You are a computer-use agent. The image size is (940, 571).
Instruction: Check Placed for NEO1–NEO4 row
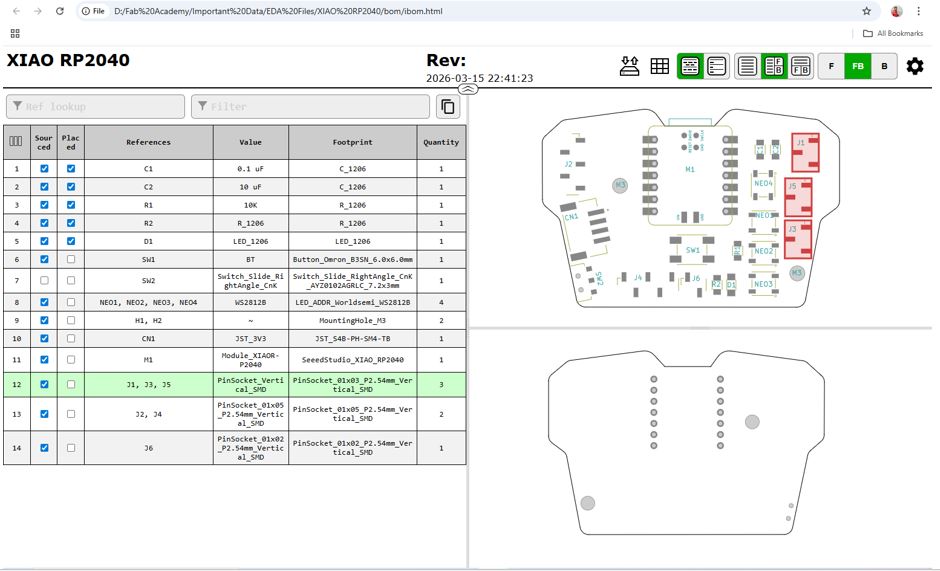pos(71,302)
